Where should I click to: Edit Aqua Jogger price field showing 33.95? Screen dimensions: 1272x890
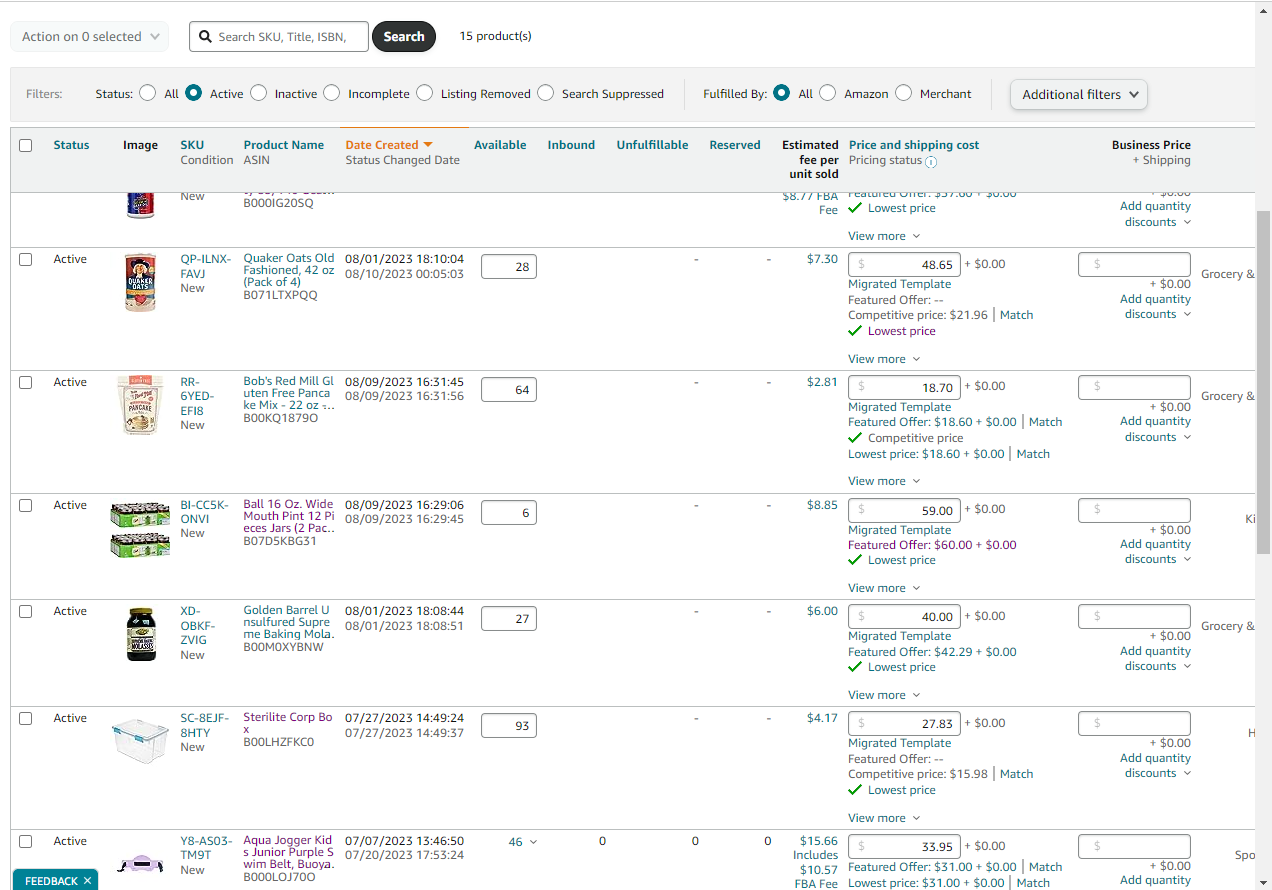tap(905, 847)
